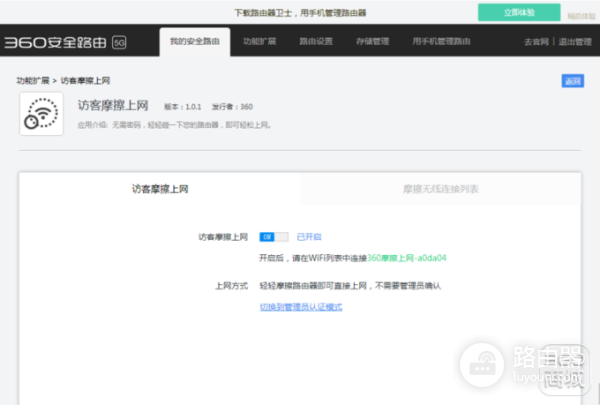This screenshot has width=600, height=405.
Task: Select the 访客摩擦上网 panel tab
Action: 160,189
